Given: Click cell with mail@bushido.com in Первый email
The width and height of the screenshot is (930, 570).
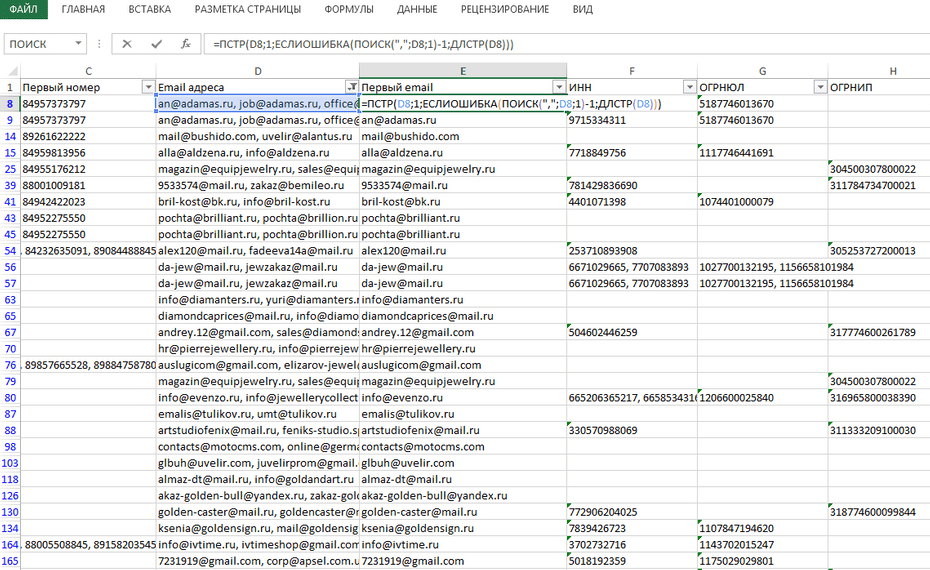Looking at the screenshot, I should click(x=463, y=136).
